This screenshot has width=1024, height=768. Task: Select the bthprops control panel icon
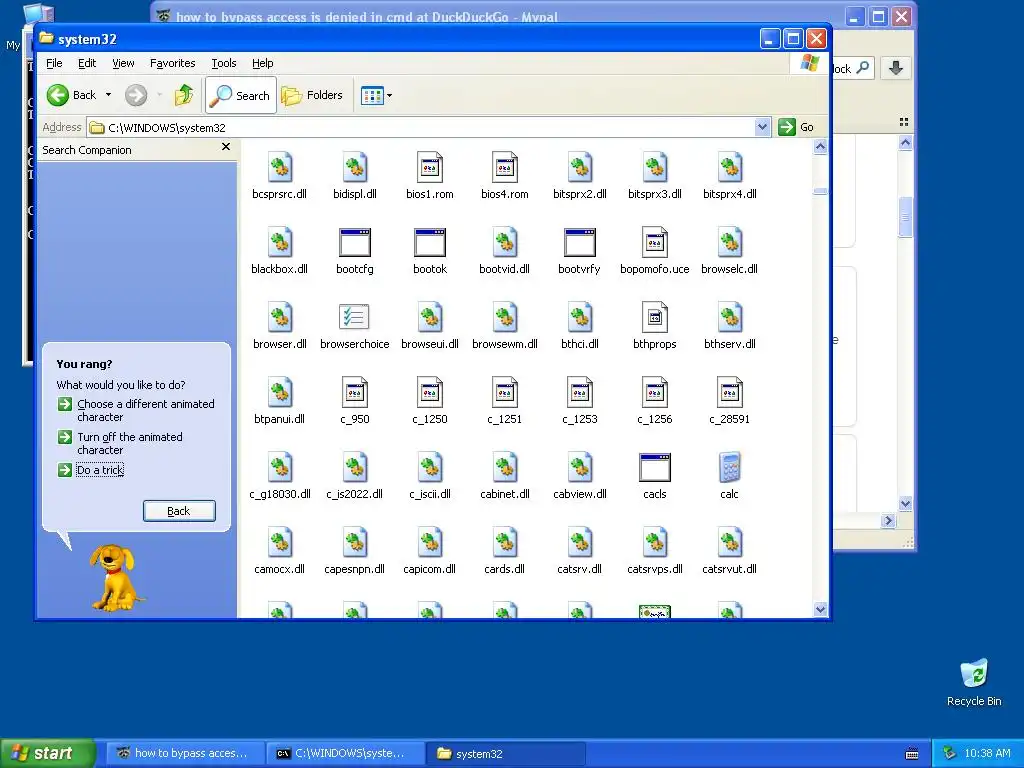pyautogui.click(x=654, y=317)
